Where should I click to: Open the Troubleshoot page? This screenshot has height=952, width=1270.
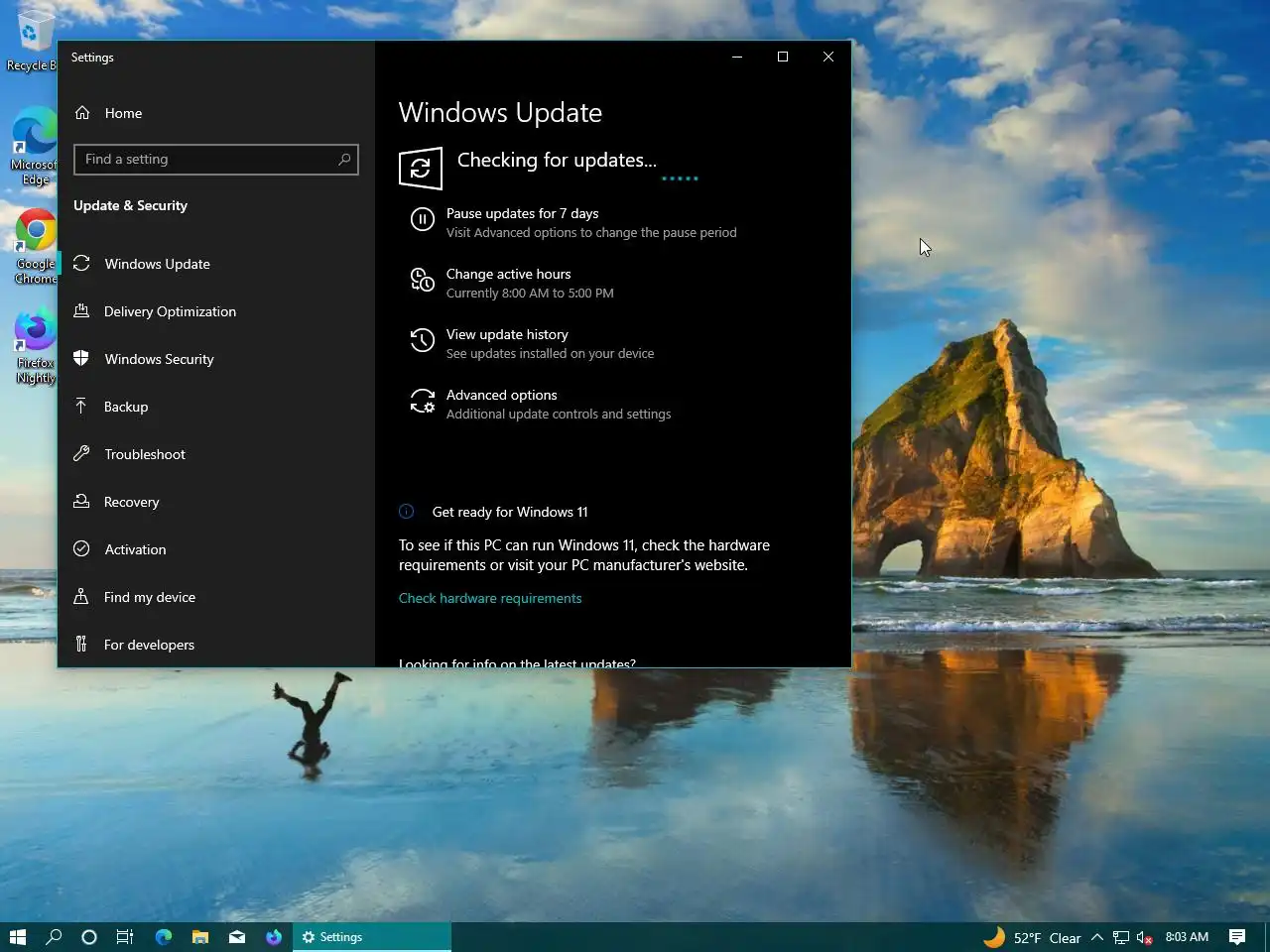[x=216, y=454]
